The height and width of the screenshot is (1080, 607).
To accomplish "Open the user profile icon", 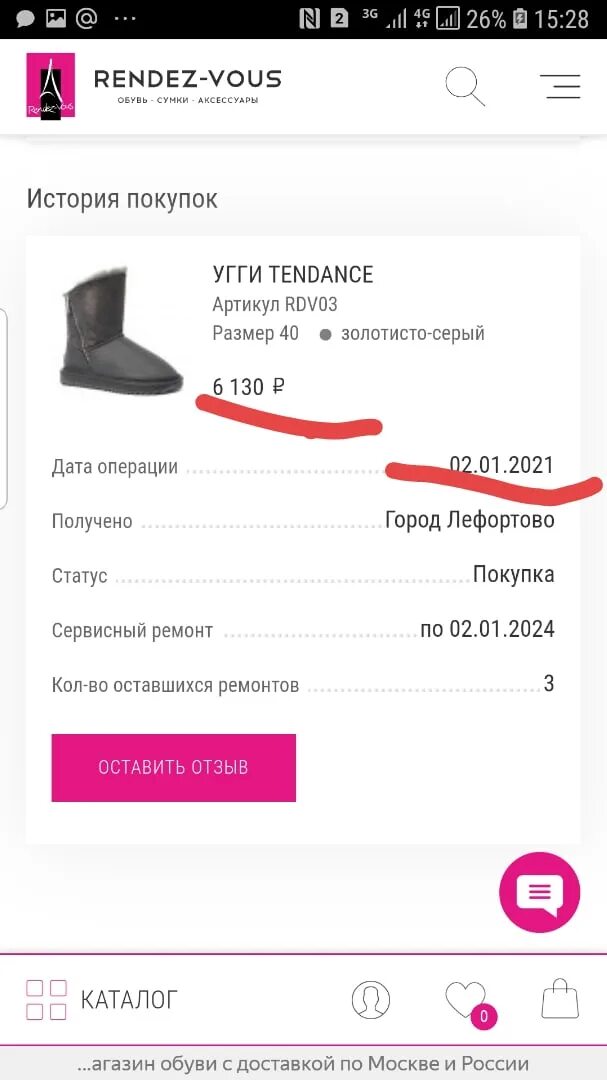I will point(371,999).
